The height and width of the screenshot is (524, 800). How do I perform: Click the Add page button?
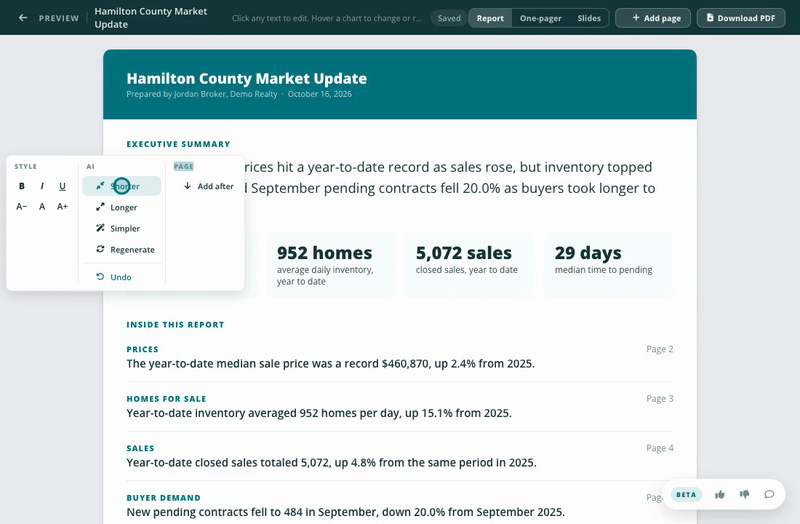click(653, 18)
